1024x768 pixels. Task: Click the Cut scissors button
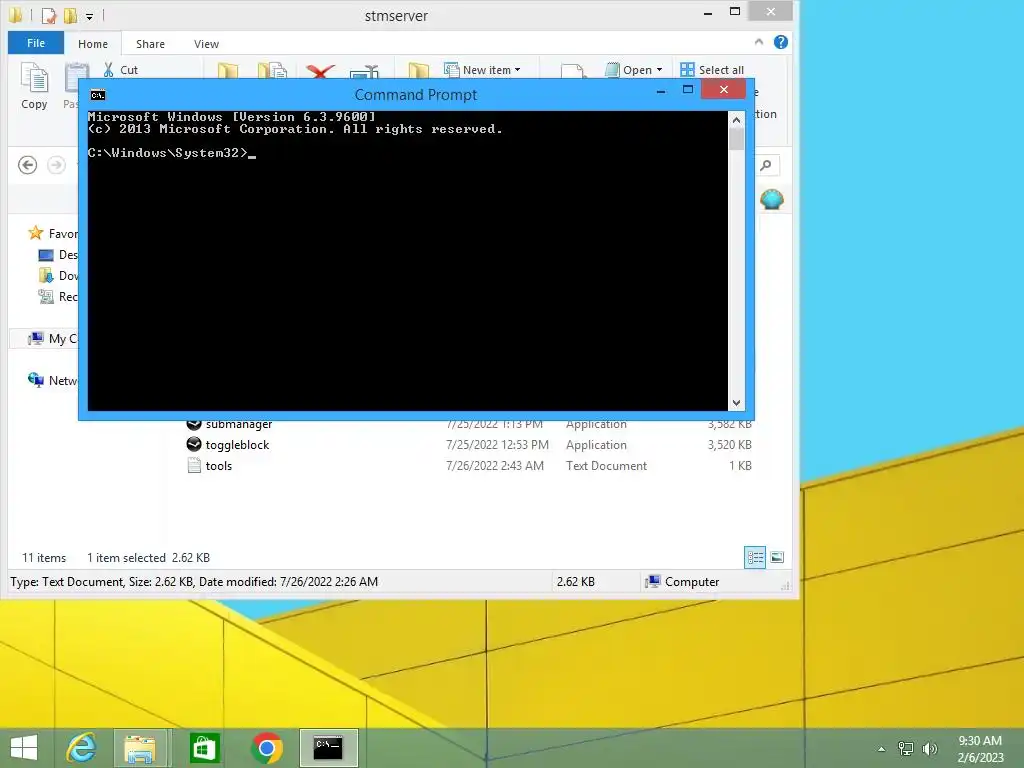(x=121, y=70)
